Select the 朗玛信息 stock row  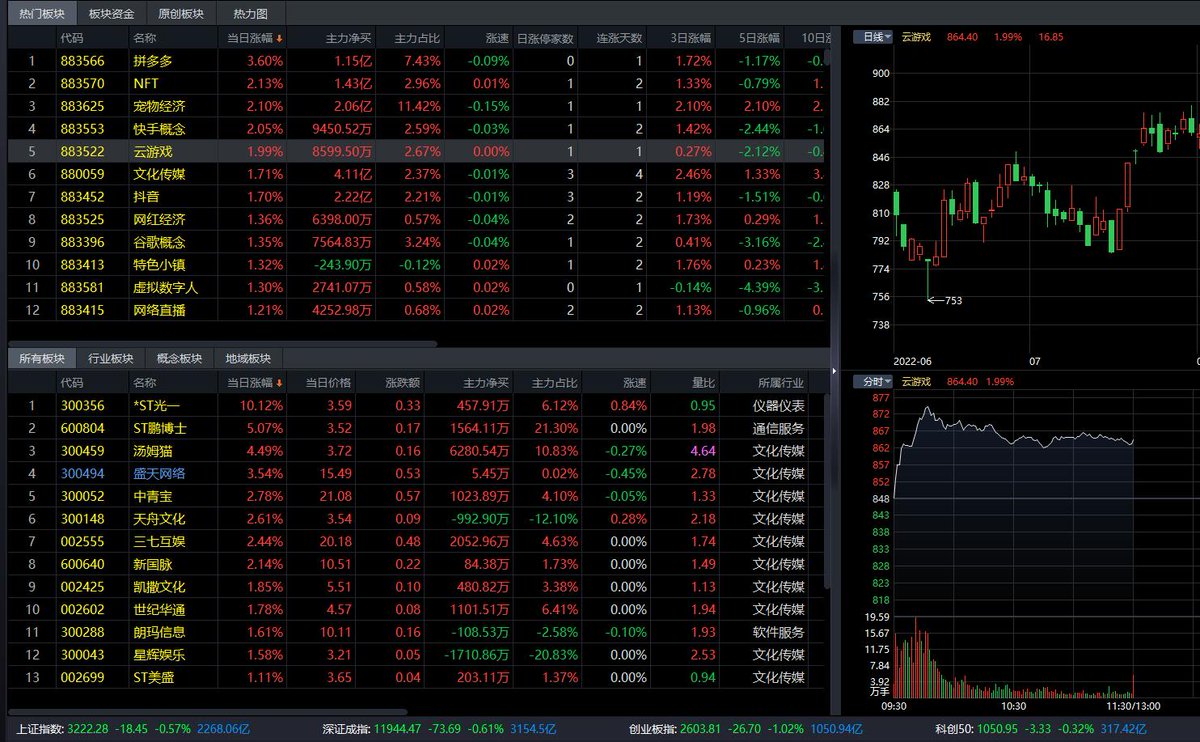click(x=415, y=632)
